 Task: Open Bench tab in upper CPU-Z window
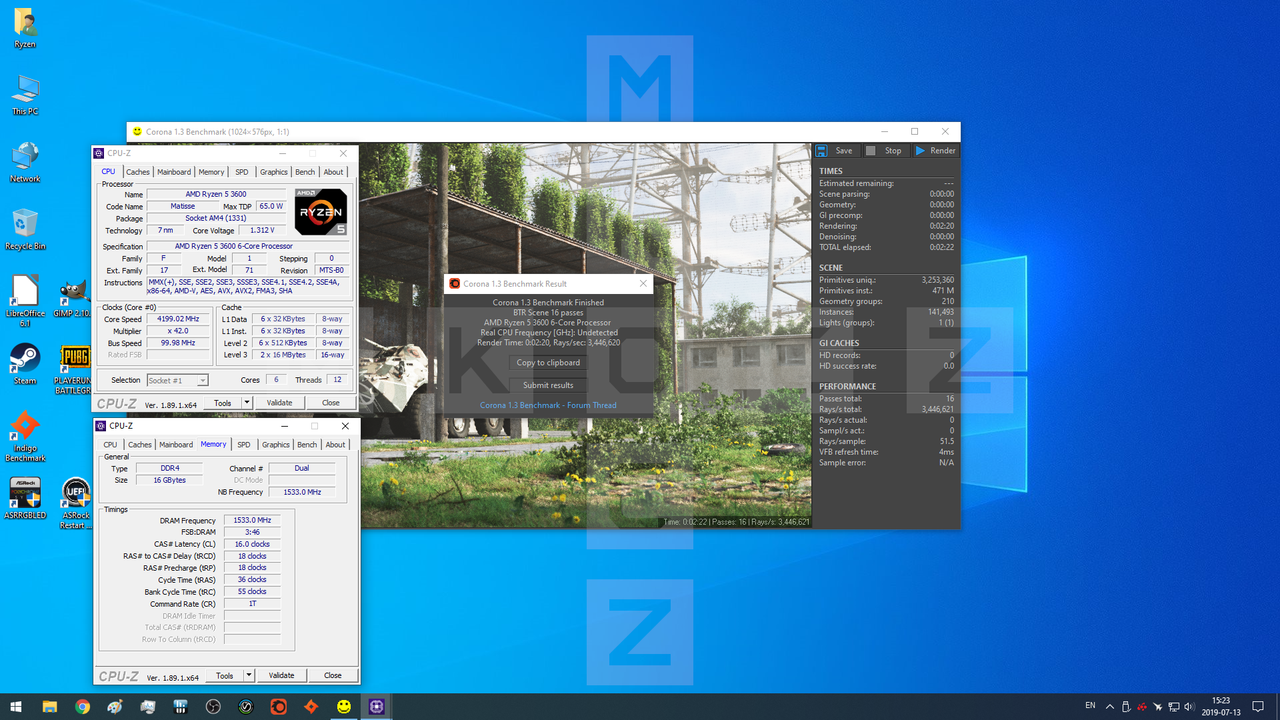305,172
